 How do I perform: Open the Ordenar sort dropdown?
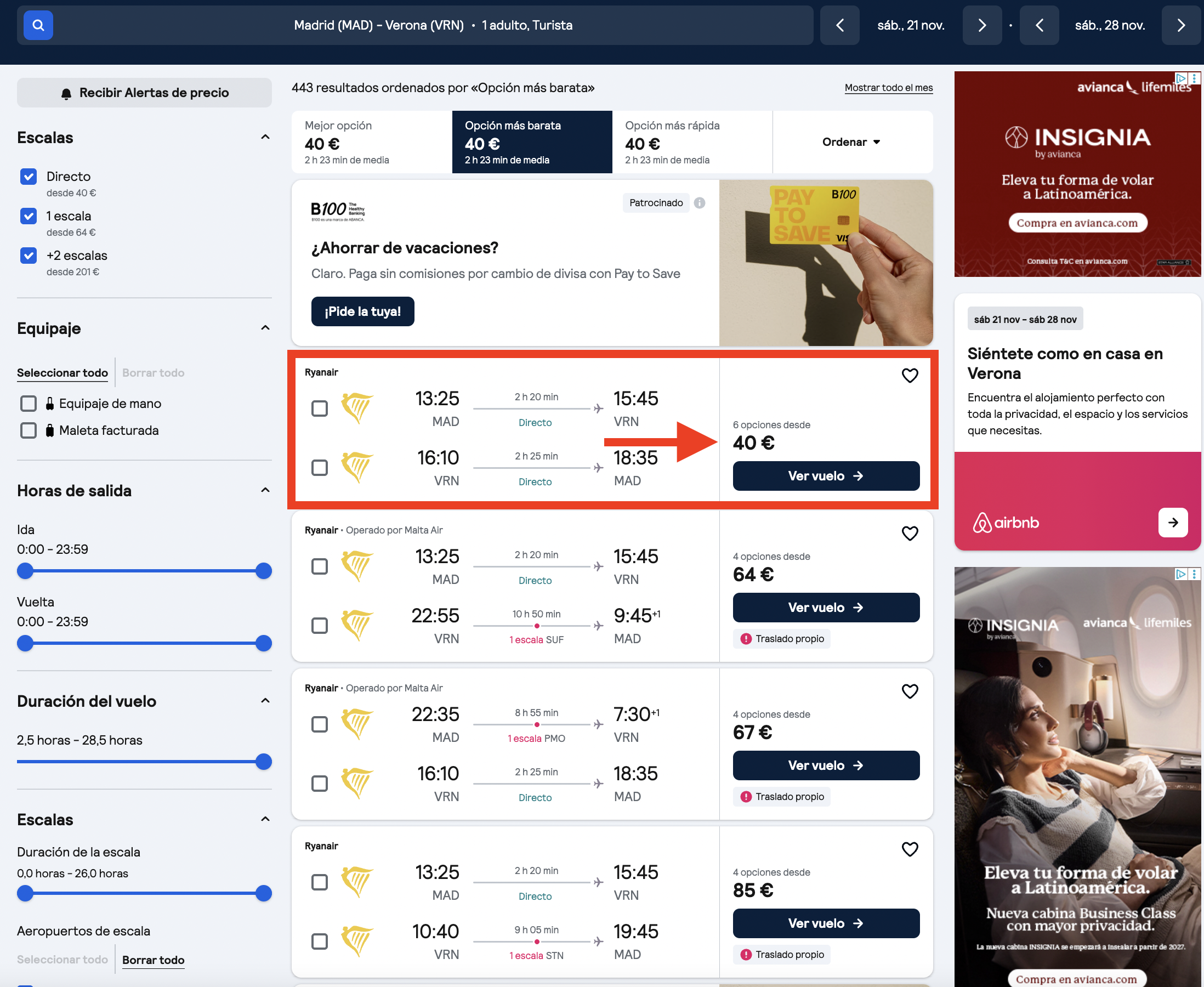click(852, 142)
